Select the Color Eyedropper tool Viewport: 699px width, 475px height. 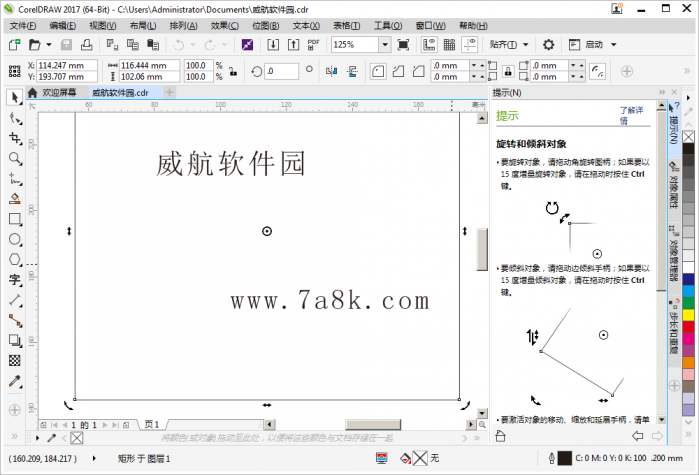(x=15, y=381)
